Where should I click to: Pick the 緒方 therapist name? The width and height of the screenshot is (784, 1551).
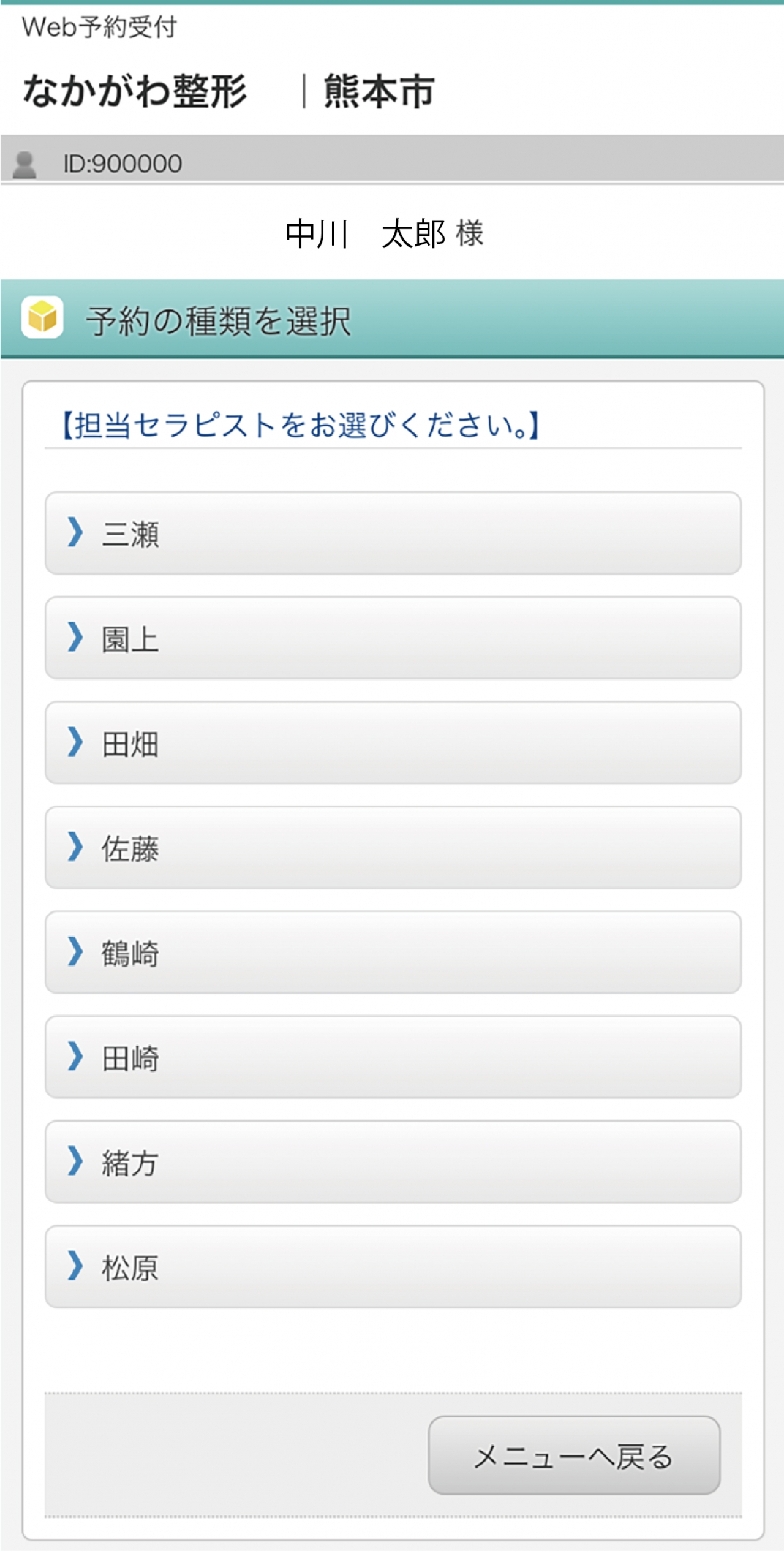tap(130, 1163)
